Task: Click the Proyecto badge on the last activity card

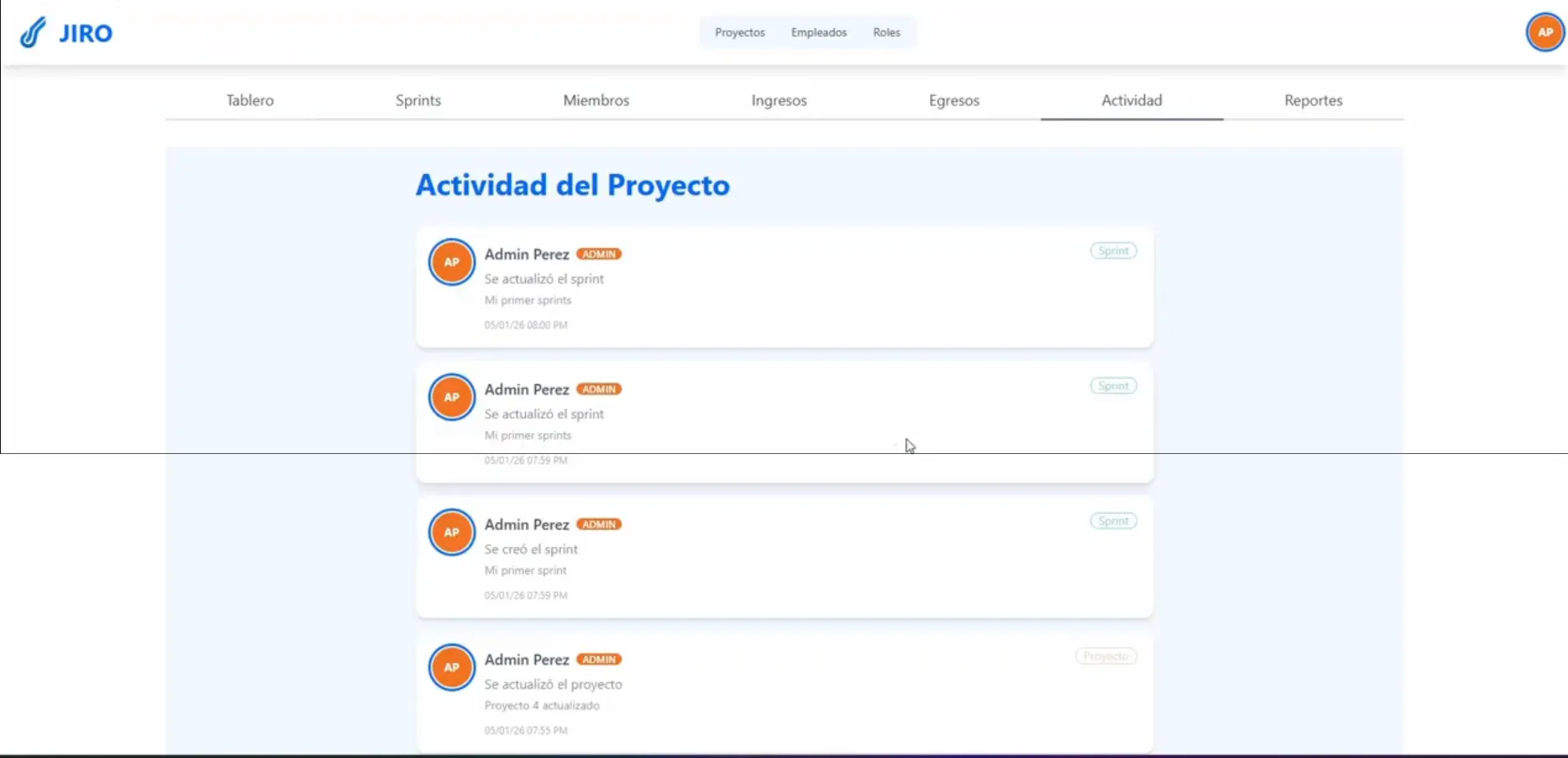Action: (x=1106, y=656)
